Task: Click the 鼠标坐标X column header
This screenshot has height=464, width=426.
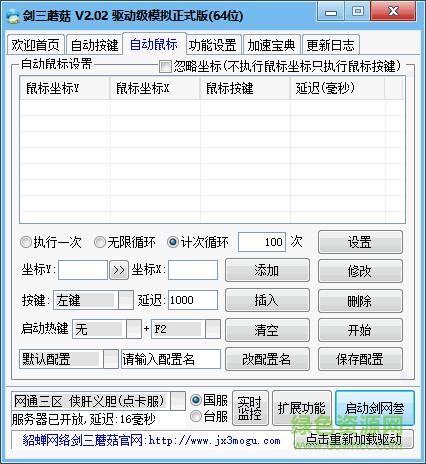Action: pos(155,88)
